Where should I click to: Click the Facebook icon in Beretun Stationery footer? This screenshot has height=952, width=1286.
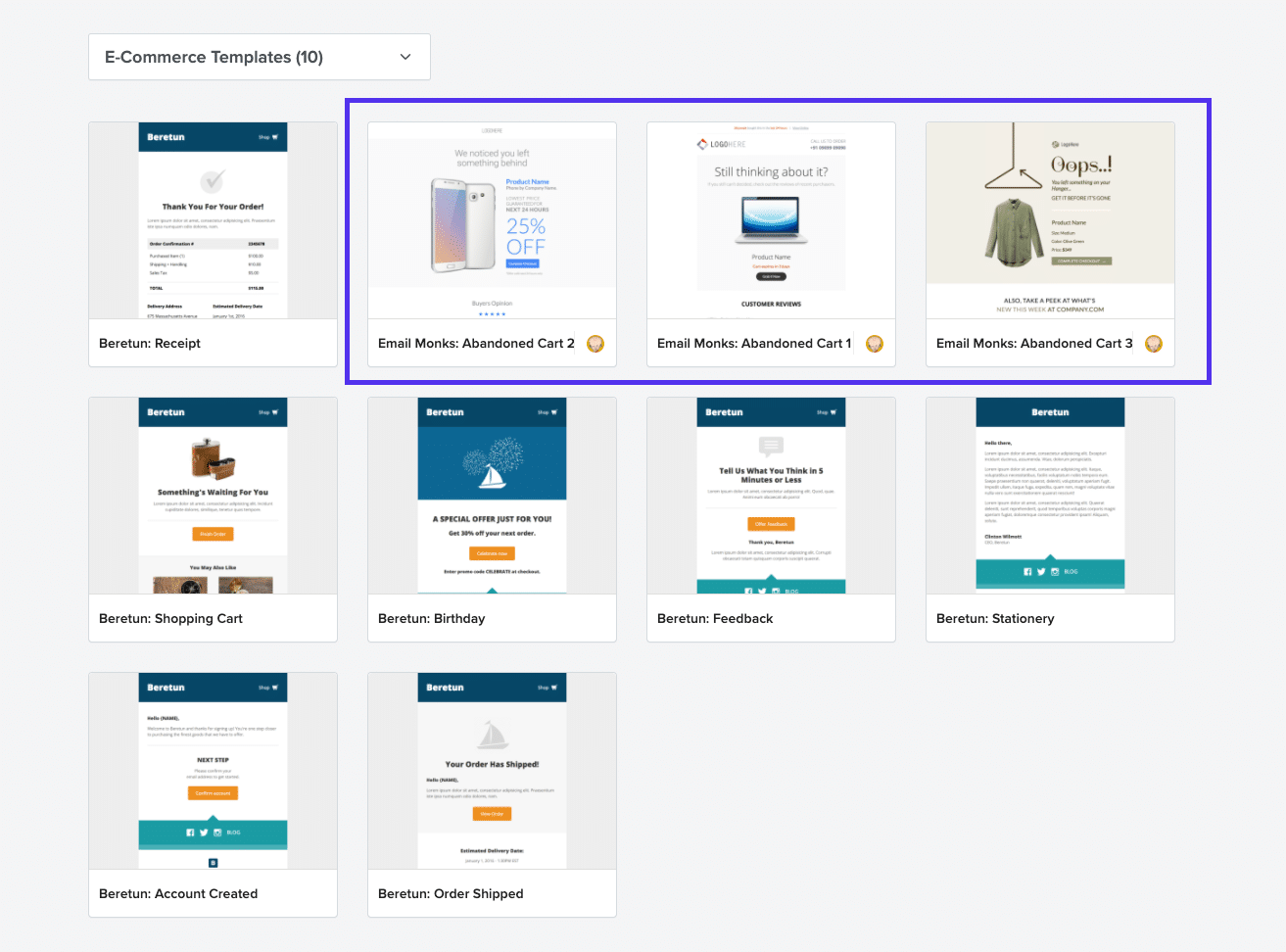pyautogui.click(x=1027, y=571)
